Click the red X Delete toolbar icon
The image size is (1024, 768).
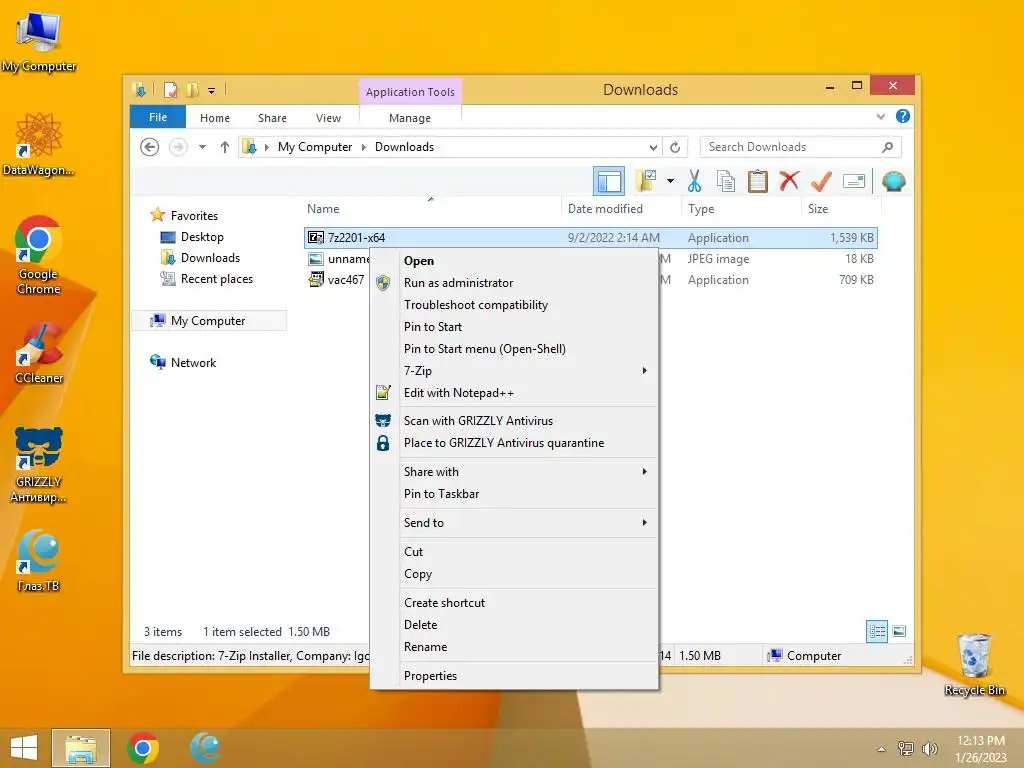[x=789, y=181]
